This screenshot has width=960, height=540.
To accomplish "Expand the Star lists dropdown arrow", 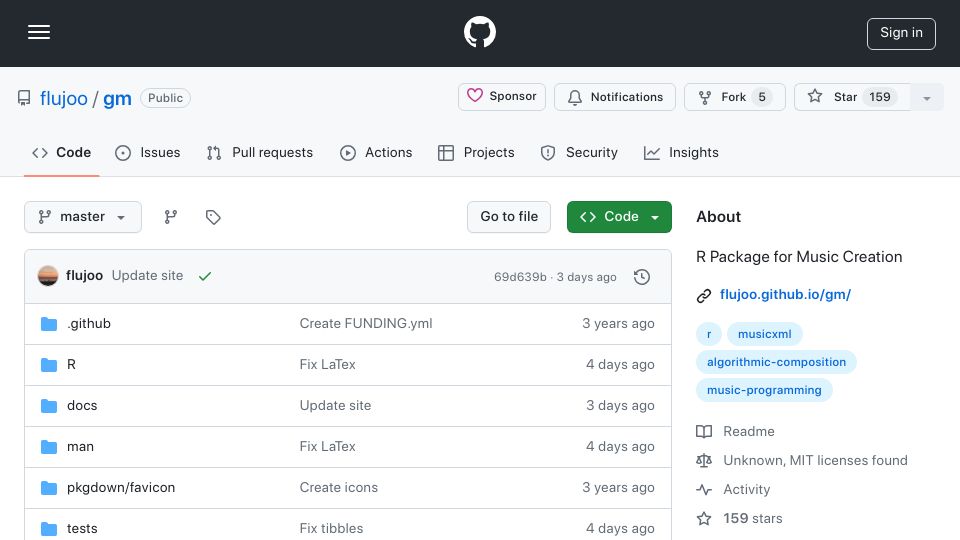I will (x=927, y=97).
